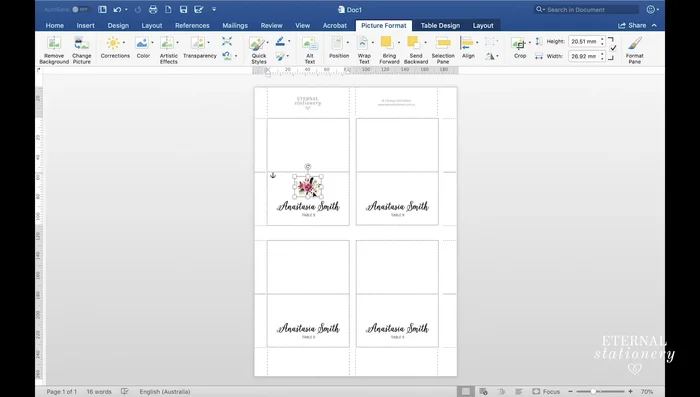The height and width of the screenshot is (397, 700).
Task: Open the Format Pane brush icon
Action: (634, 43)
